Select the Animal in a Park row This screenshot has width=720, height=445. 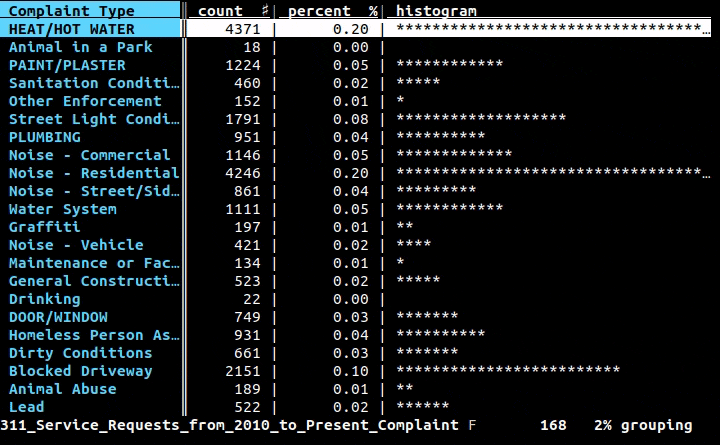coord(355,47)
